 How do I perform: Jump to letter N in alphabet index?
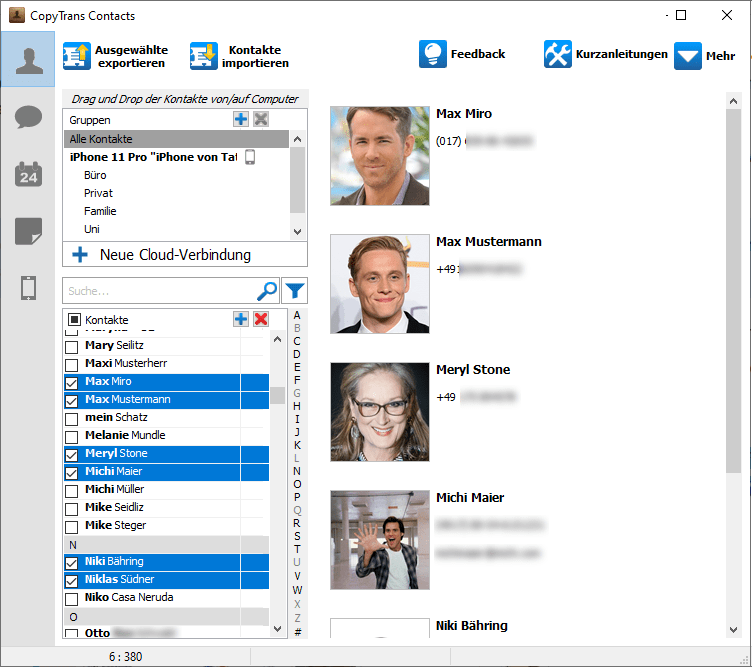pyautogui.click(x=297, y=471)
